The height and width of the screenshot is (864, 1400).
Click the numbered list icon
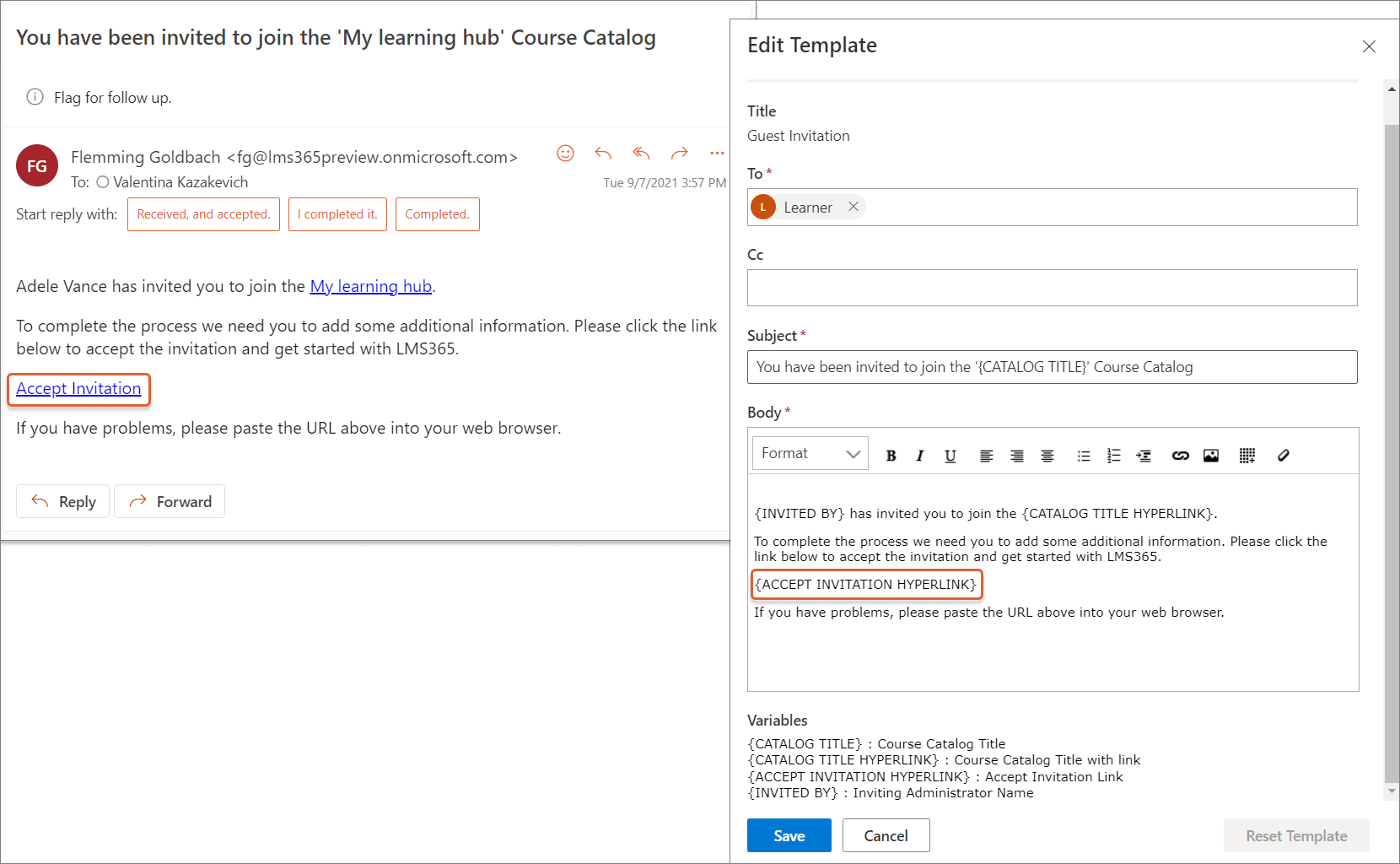pyautogui.click(x=1113, y=456)
